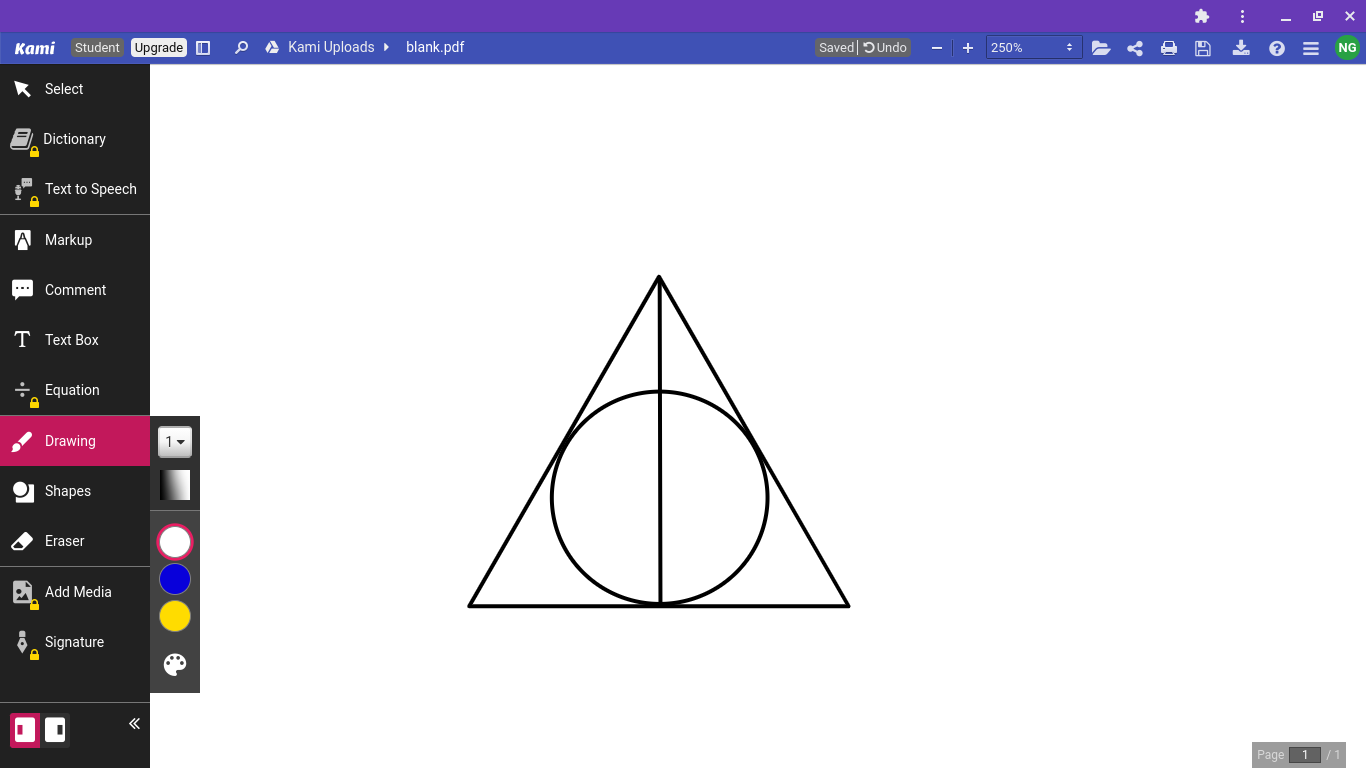Open the hamburger menu
The height and width of the screenshot is (768, 1366).
[1311, 48]
